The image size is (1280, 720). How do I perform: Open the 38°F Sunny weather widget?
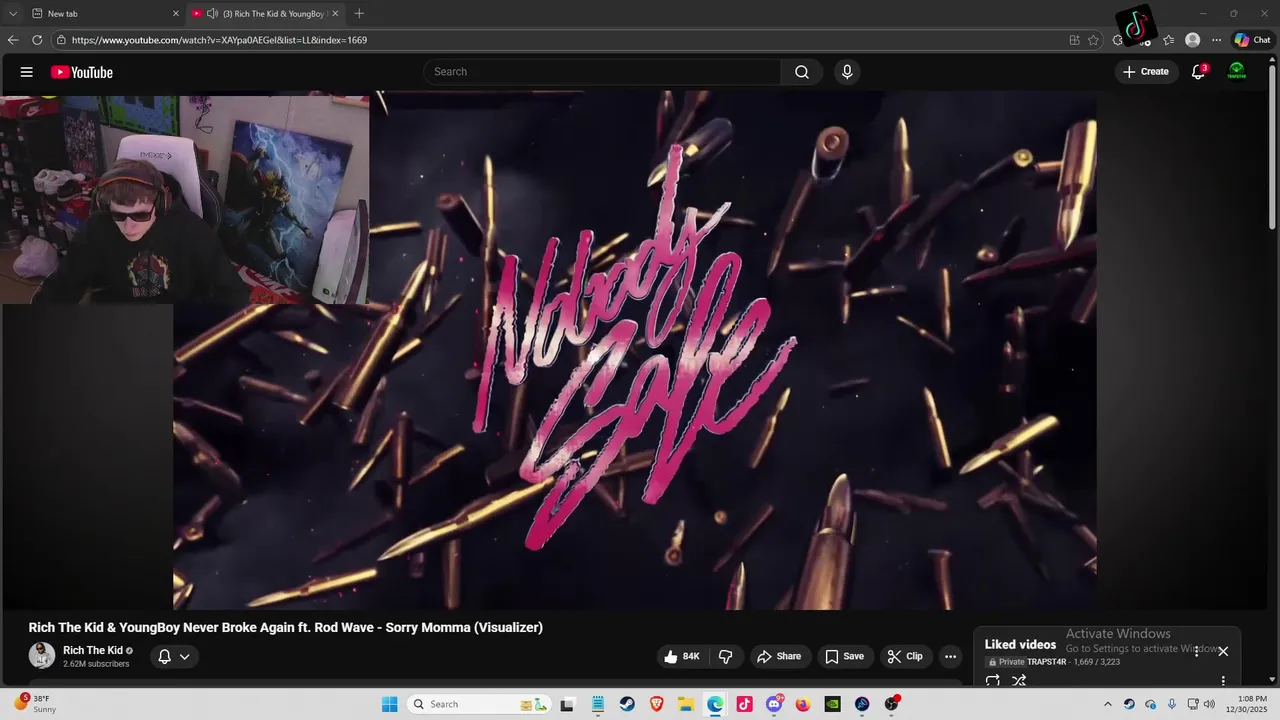(x=35, y=704)
